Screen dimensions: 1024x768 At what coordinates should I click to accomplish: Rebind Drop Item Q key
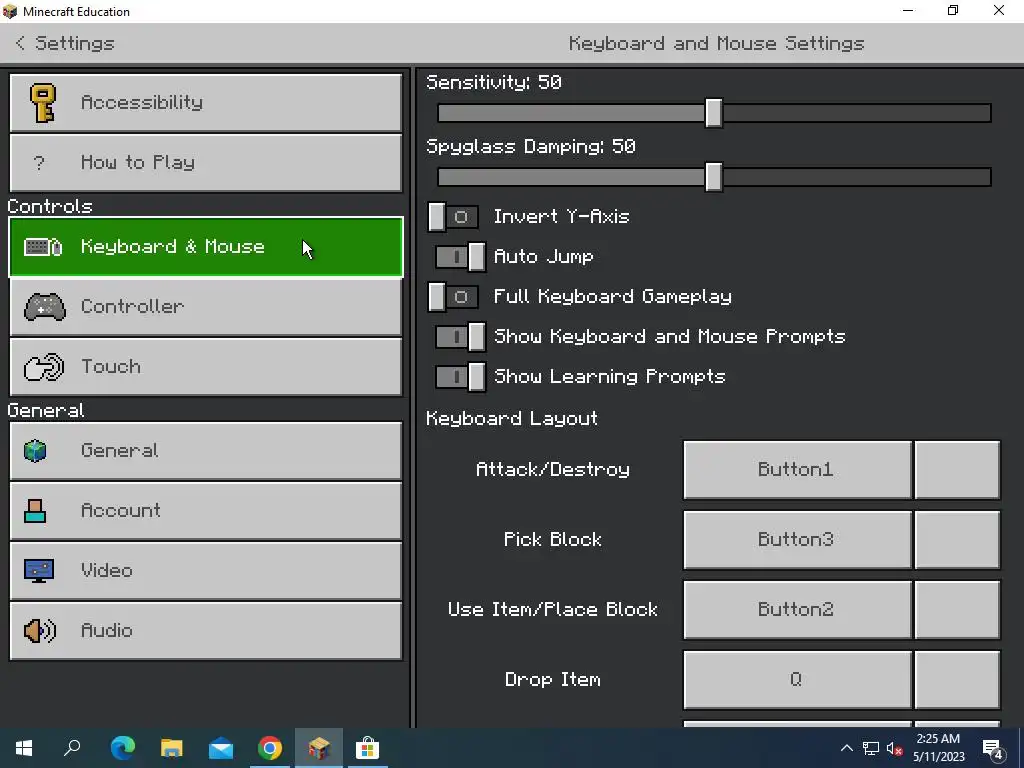pyautogui.click(x=797, y=680)
